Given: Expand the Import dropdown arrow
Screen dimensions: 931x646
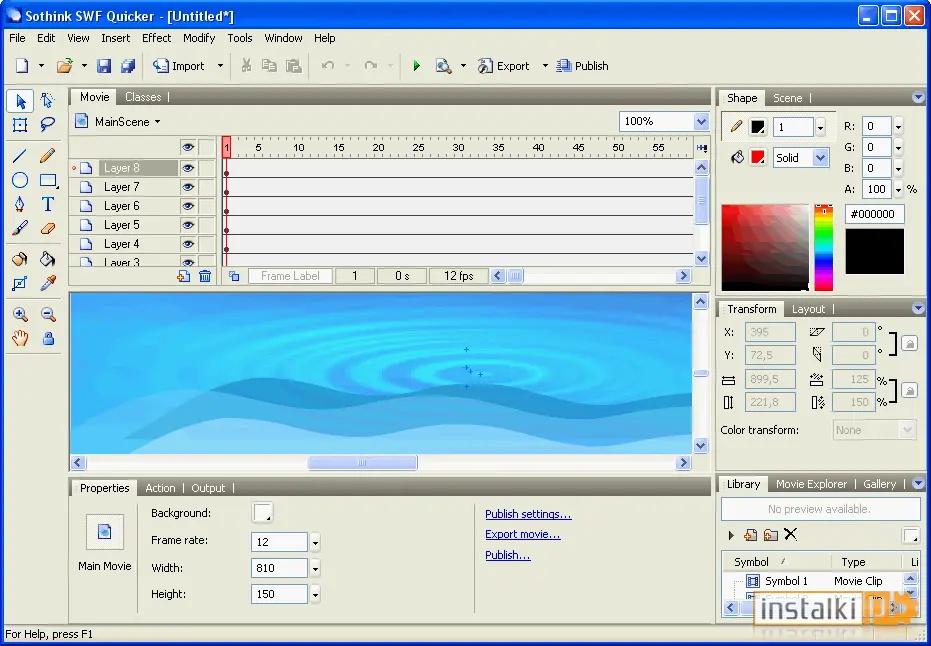Looking at the screenshot, I should (220, 66).
